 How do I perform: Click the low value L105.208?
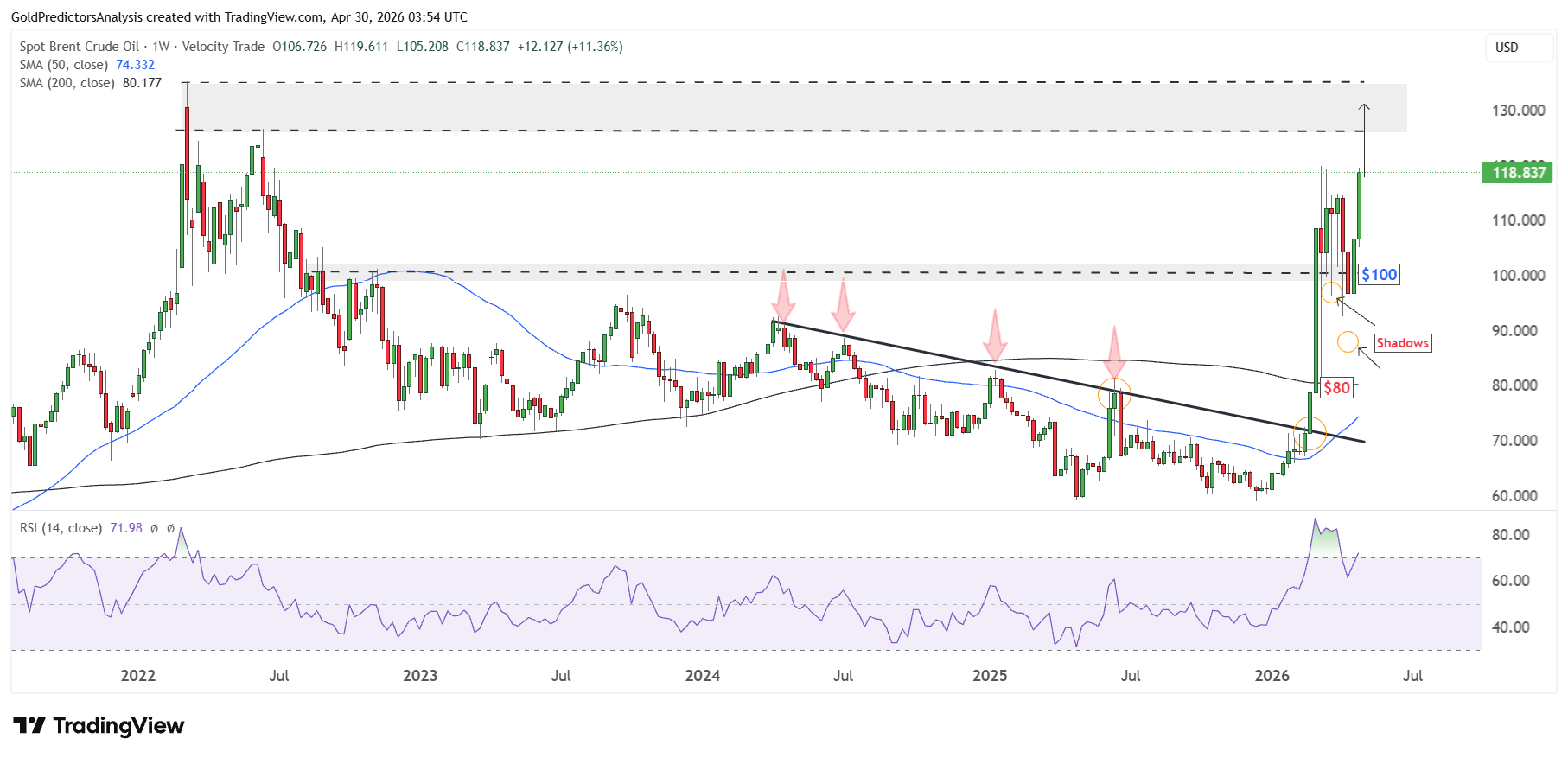pos(423,47)
